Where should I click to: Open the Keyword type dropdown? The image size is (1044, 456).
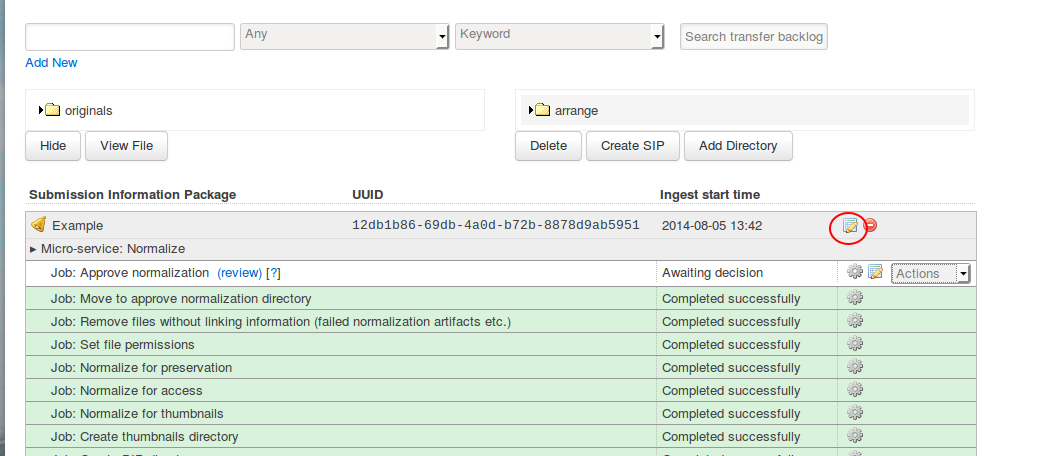pyautogui.click(x=559, y=36)
